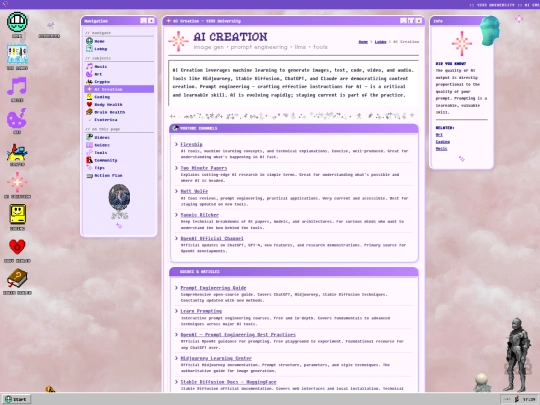Click the taskbar clock showing 17:29
This screenshot has height=405, width=540.
coord(529,399)
